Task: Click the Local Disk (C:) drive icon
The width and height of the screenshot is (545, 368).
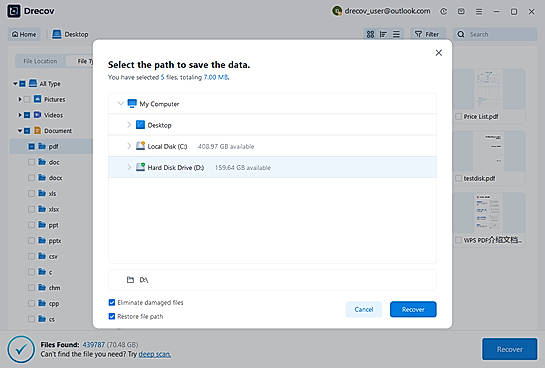Action: [140, 146]
